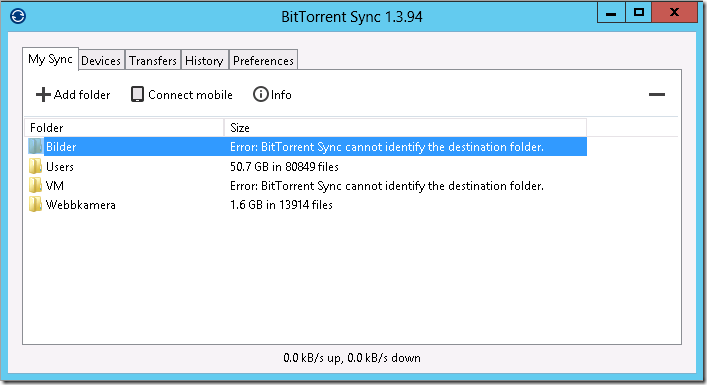Click the BitTorrent Sync title bar logo
This screenshot has height=385, width=707.
18,16
